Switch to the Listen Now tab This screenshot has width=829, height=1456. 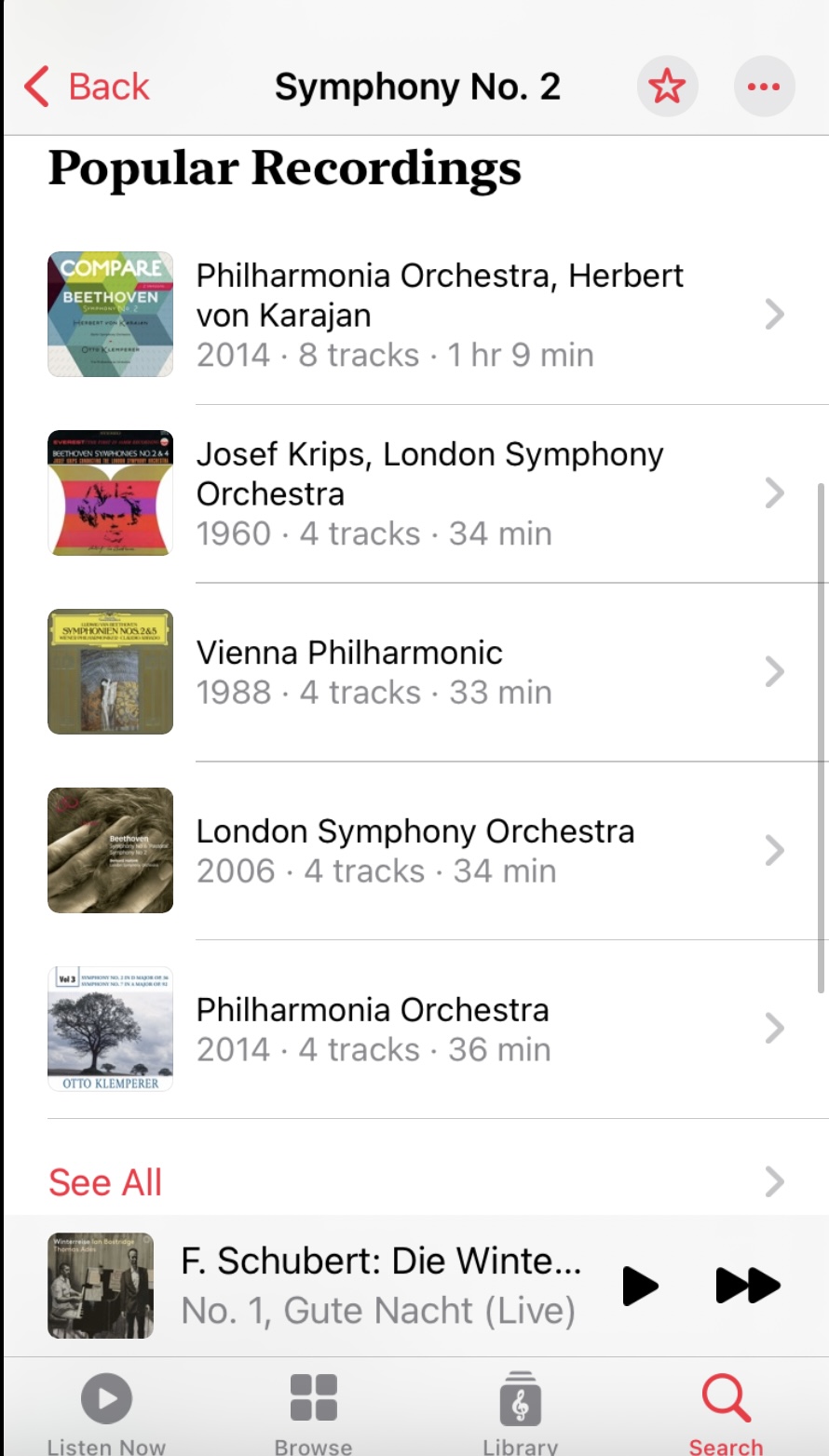[x=106, y=1411]
